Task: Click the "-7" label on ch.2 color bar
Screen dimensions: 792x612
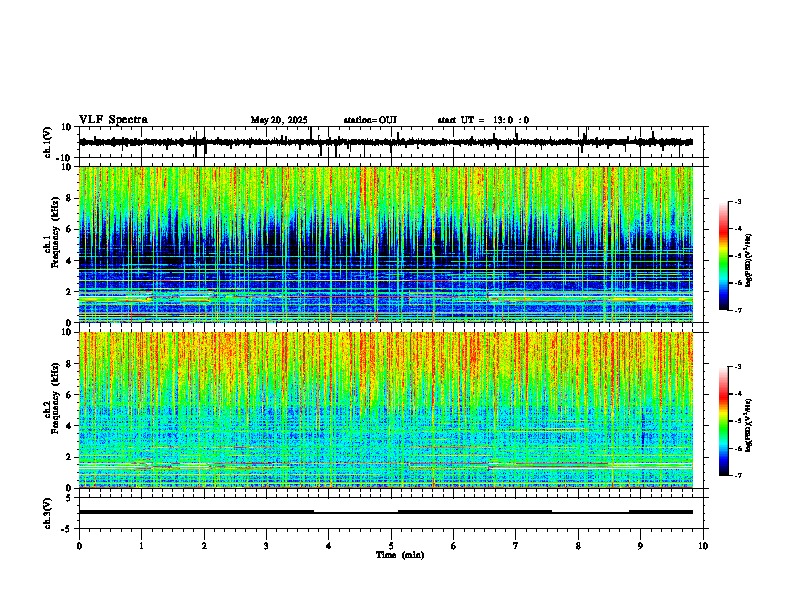Action: click(738, 475)
